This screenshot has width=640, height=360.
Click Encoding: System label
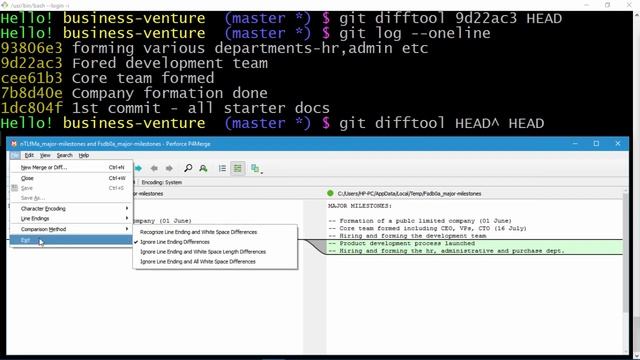tap(162, 182)
